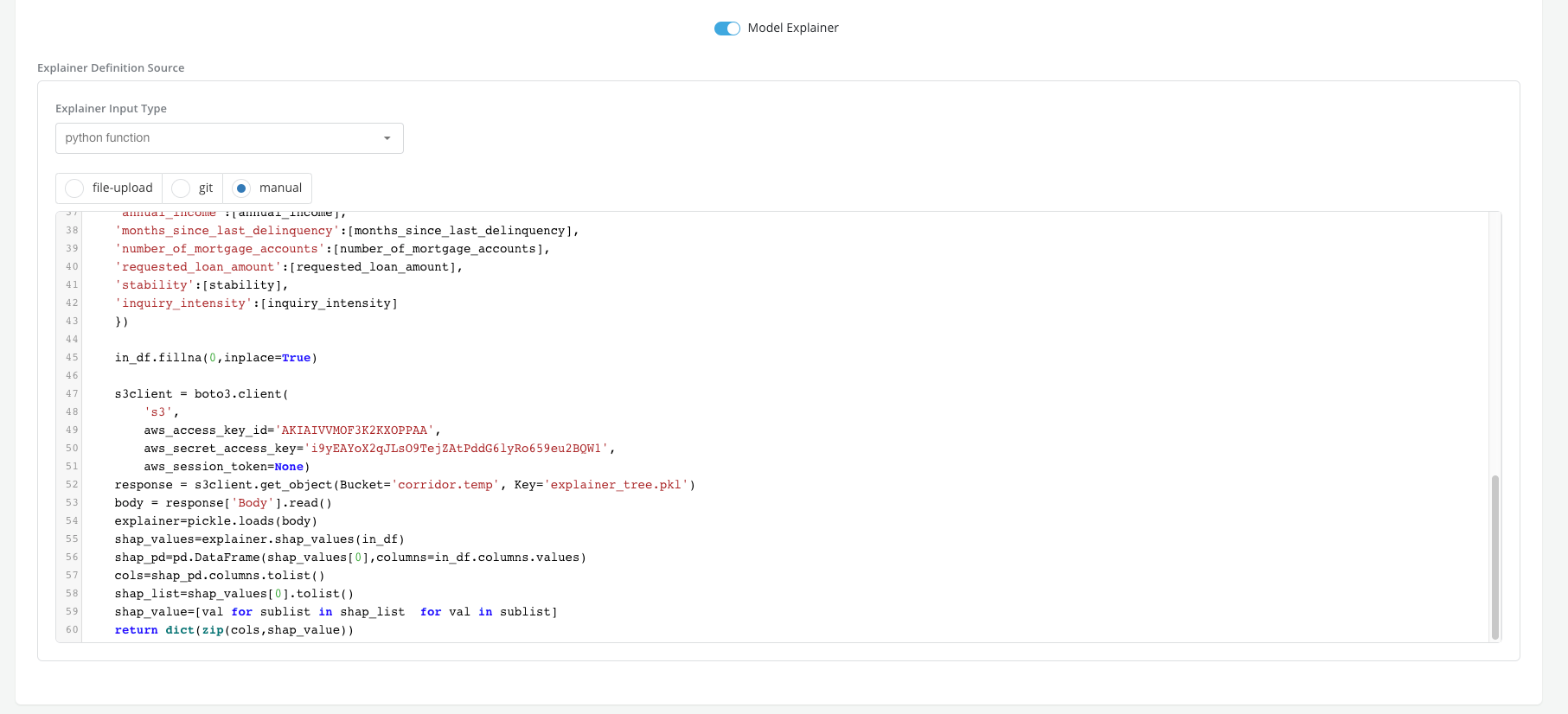Click the 'Model Explainer' label text

[x=792, y=29]
